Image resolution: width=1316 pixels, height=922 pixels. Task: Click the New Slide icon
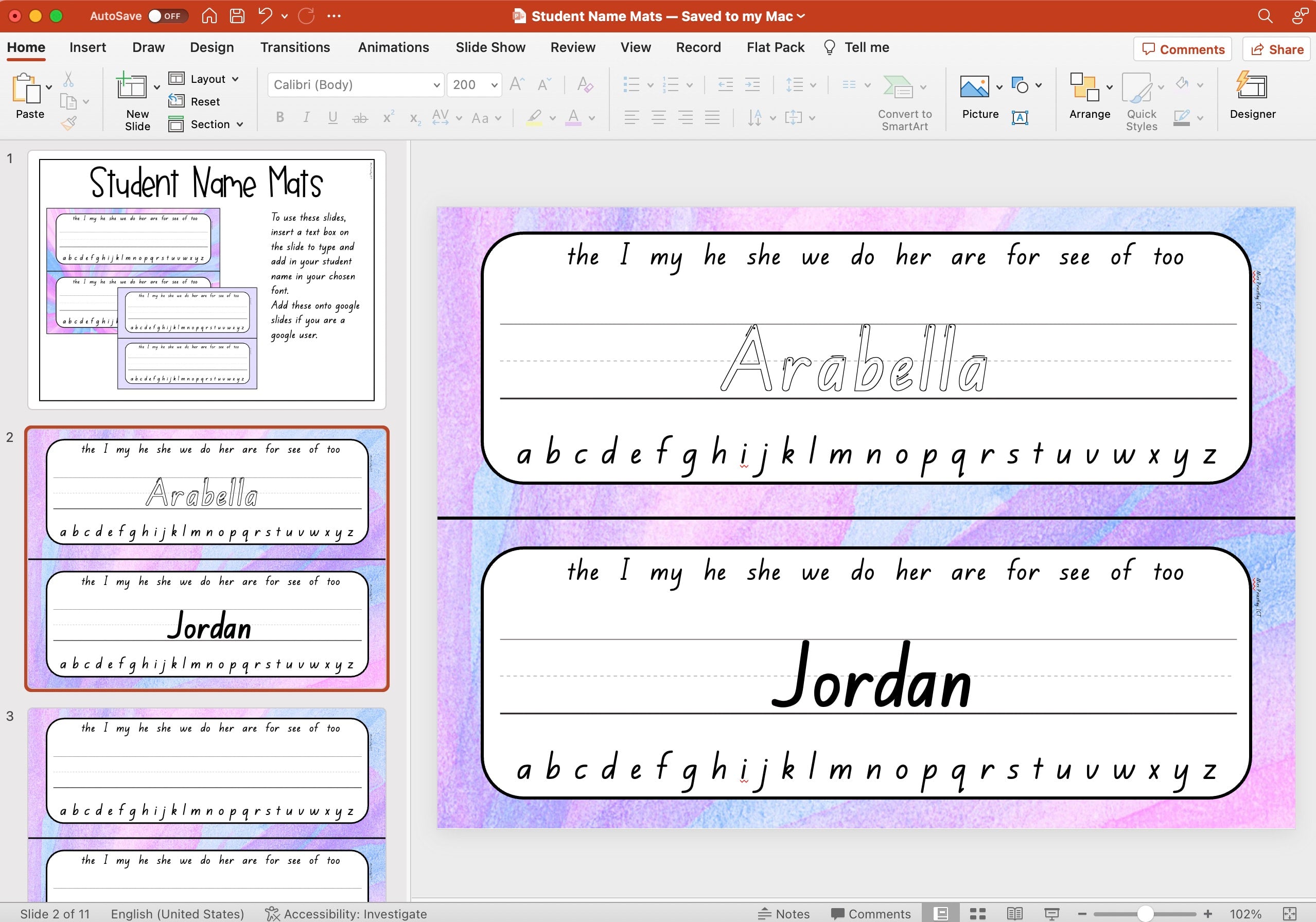tap(131, 87)
